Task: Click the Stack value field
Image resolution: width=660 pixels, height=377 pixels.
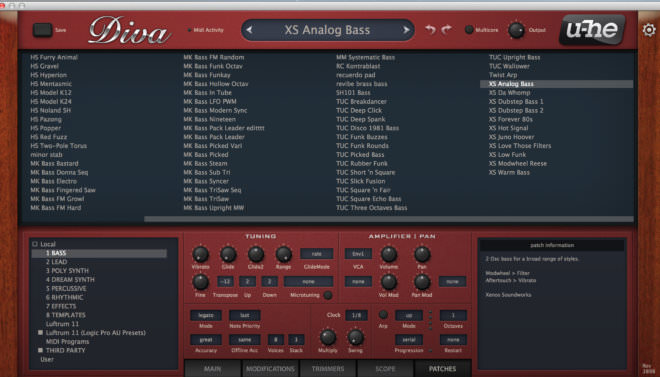Action: [x=296, y=340]
